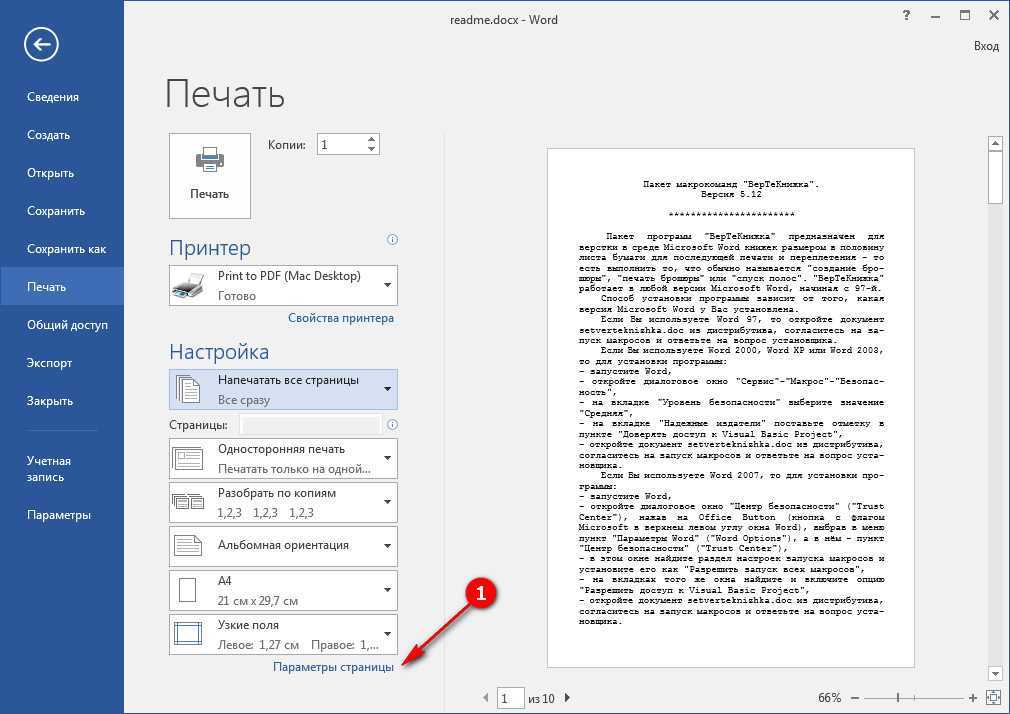Minimize the Word window
Image resolution: width=1010 pixels, height=714 pixels.
coord(935,17)
